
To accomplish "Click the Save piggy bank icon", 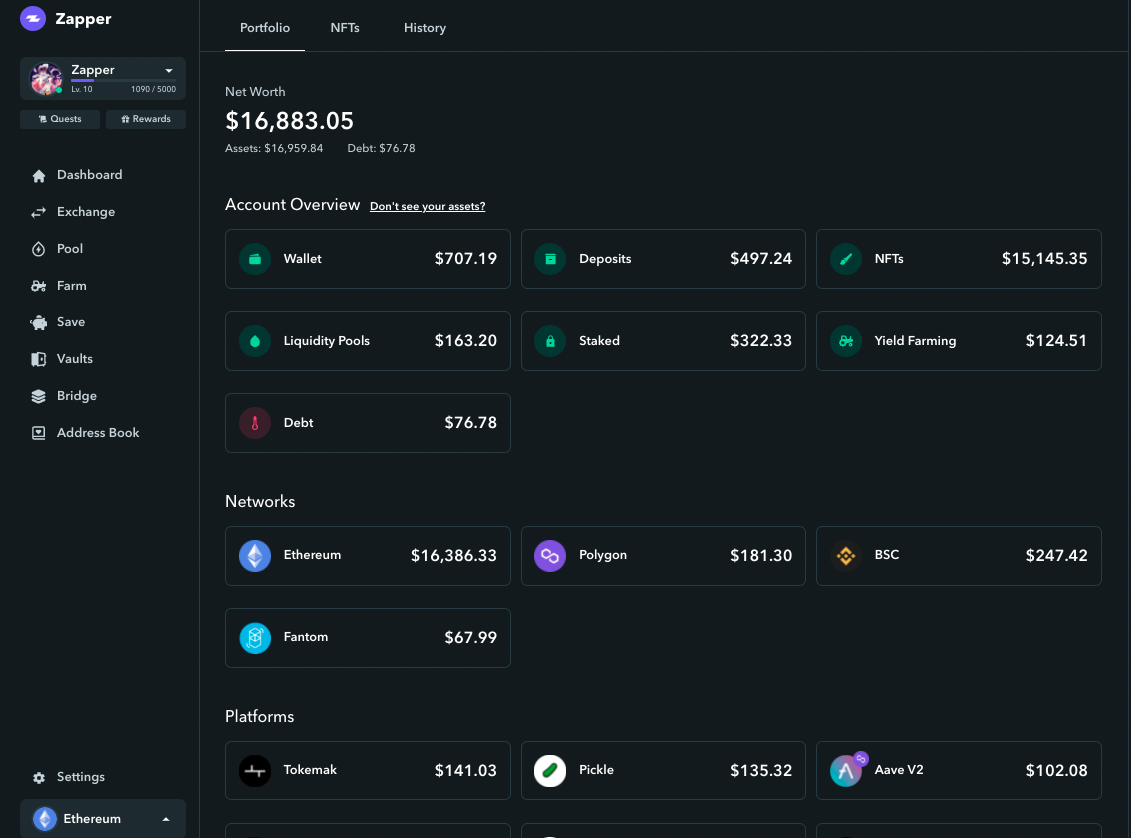I will point(39,323).
